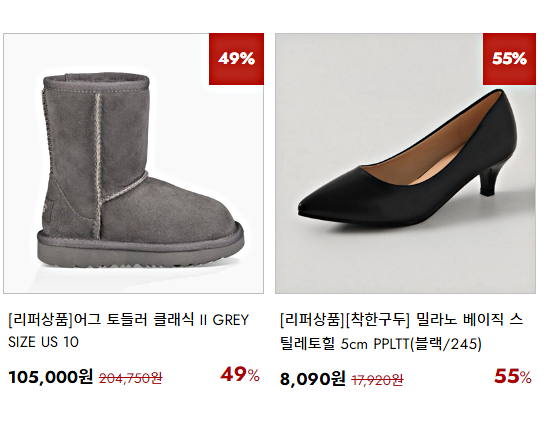Click the red 49% text beside boot price
Viewport: 546px width, 421px height.
pos(240,375)
